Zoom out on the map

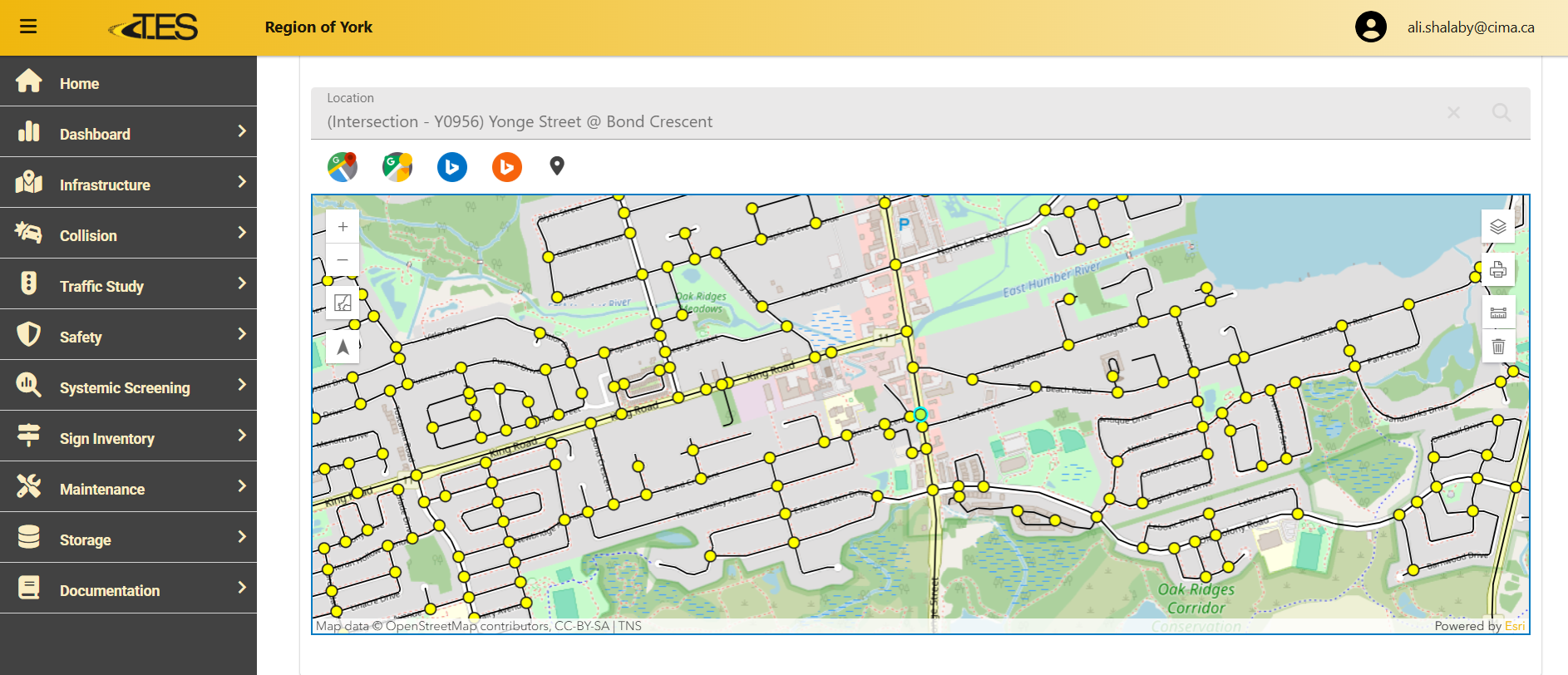343,260
